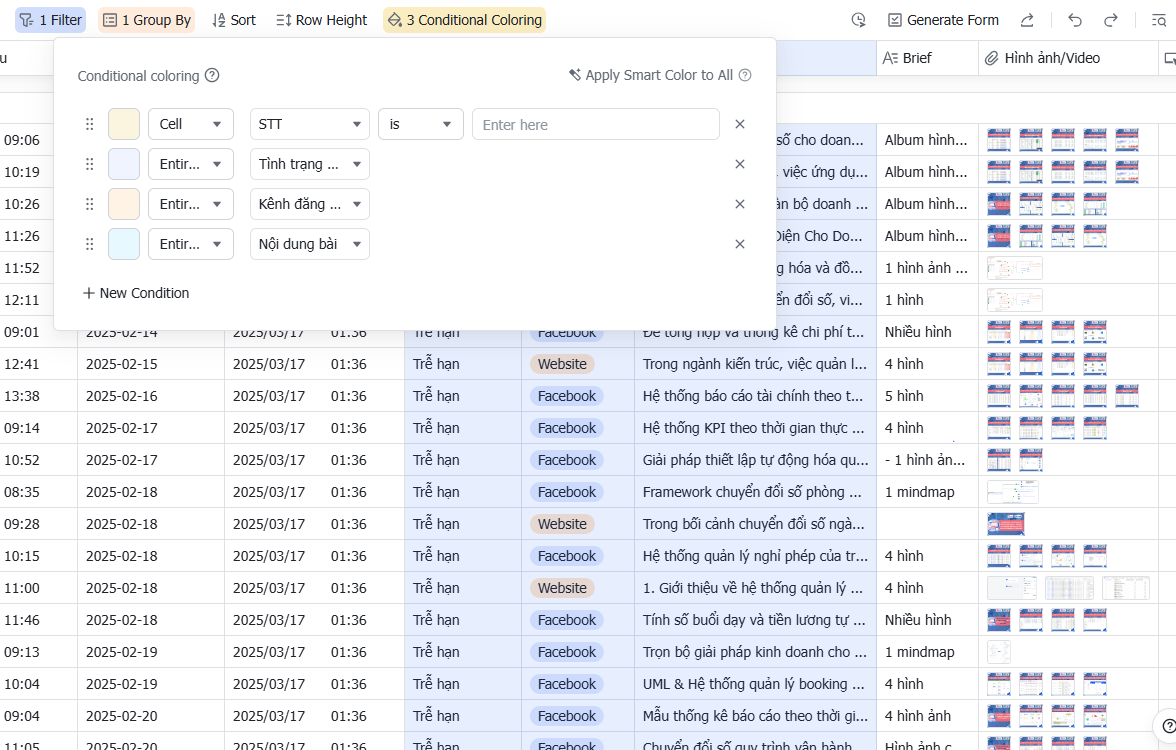Click drag handle of Nội dung bài condition

(x=89, y=244)
